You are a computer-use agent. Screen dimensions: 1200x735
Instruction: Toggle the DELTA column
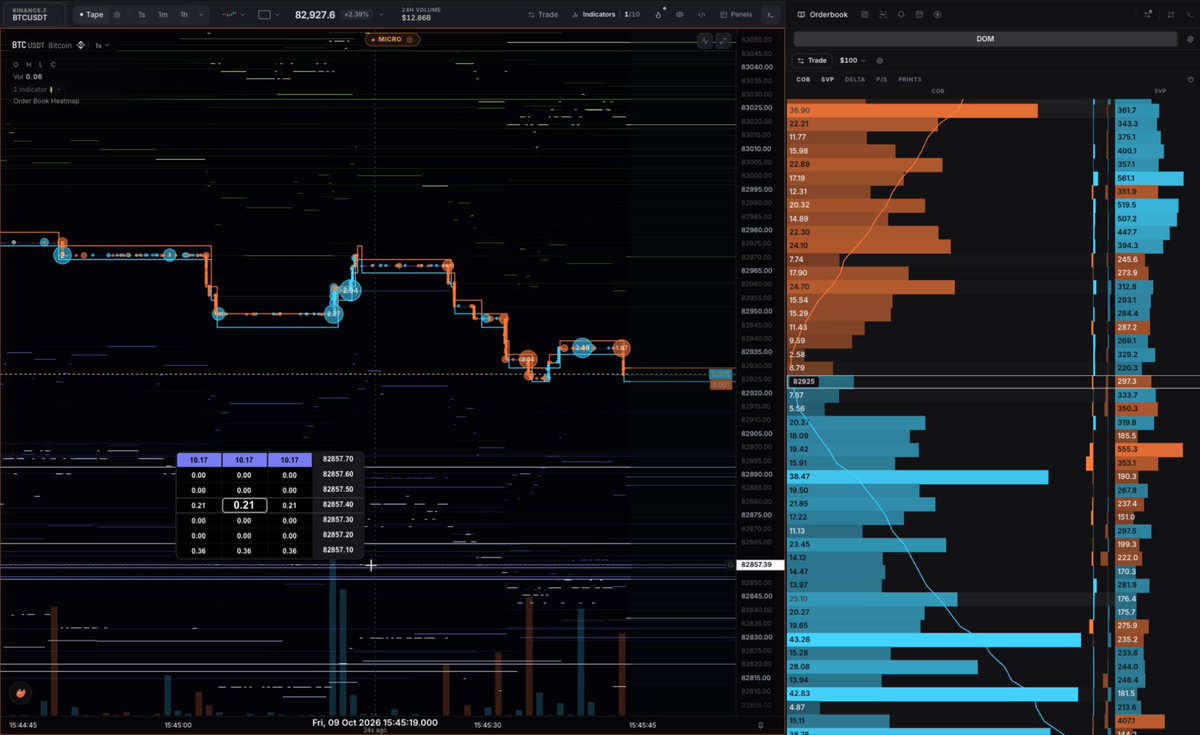click(x=855, y=79)
